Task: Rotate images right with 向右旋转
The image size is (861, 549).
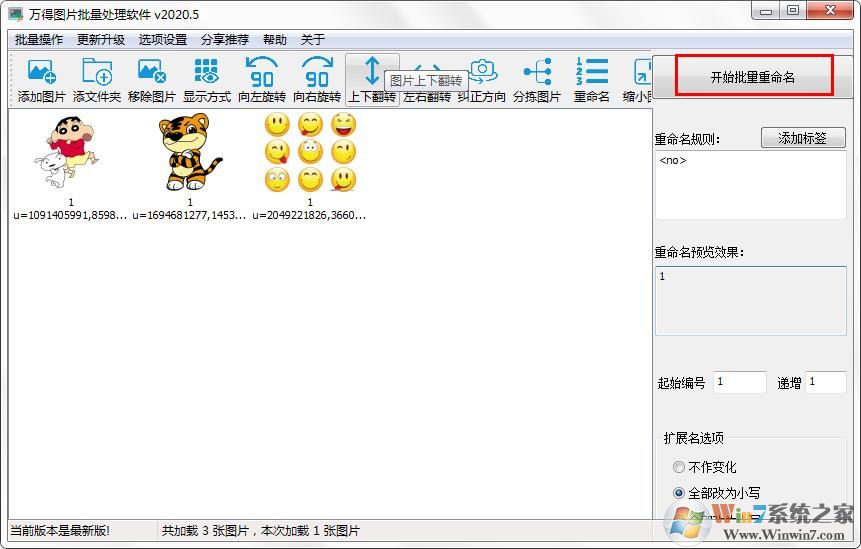Action: pos(317,80)
